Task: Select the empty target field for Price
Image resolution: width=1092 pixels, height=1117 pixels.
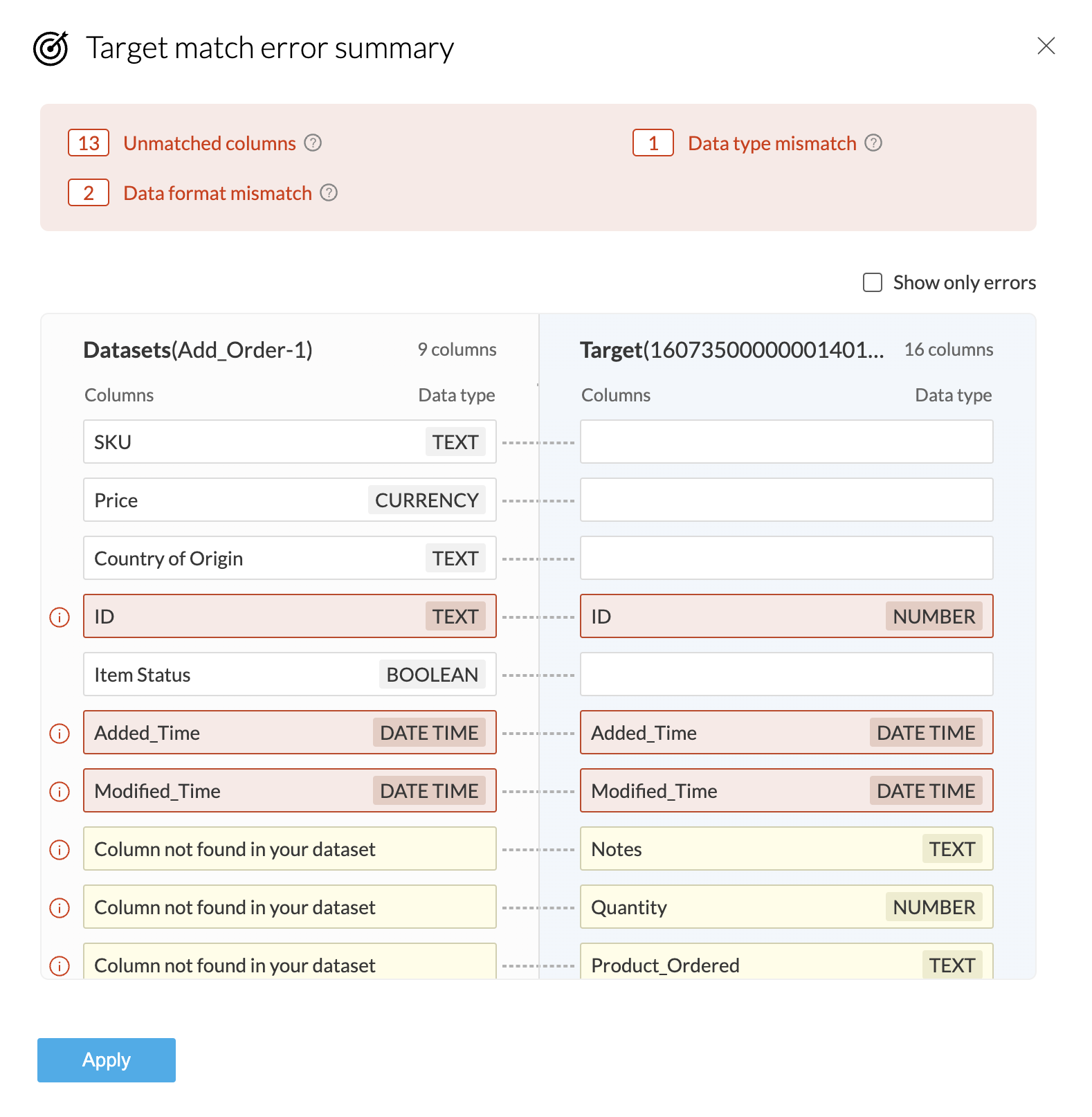Action: coord(786,500)
